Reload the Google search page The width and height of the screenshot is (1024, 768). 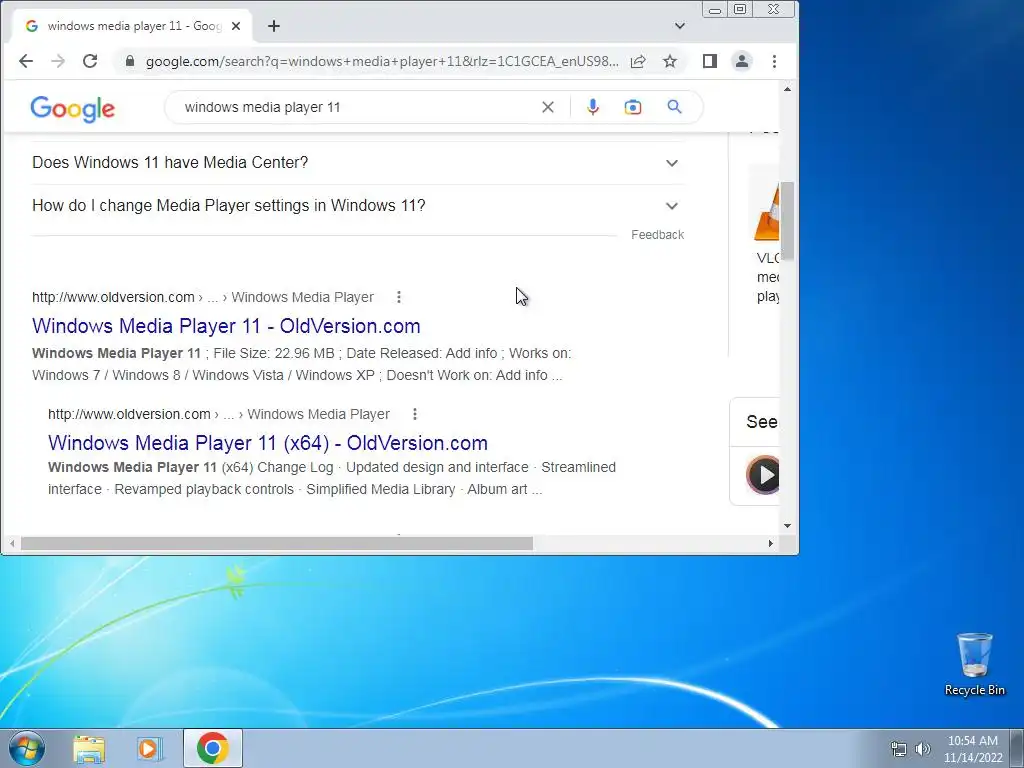coord(90,61)
